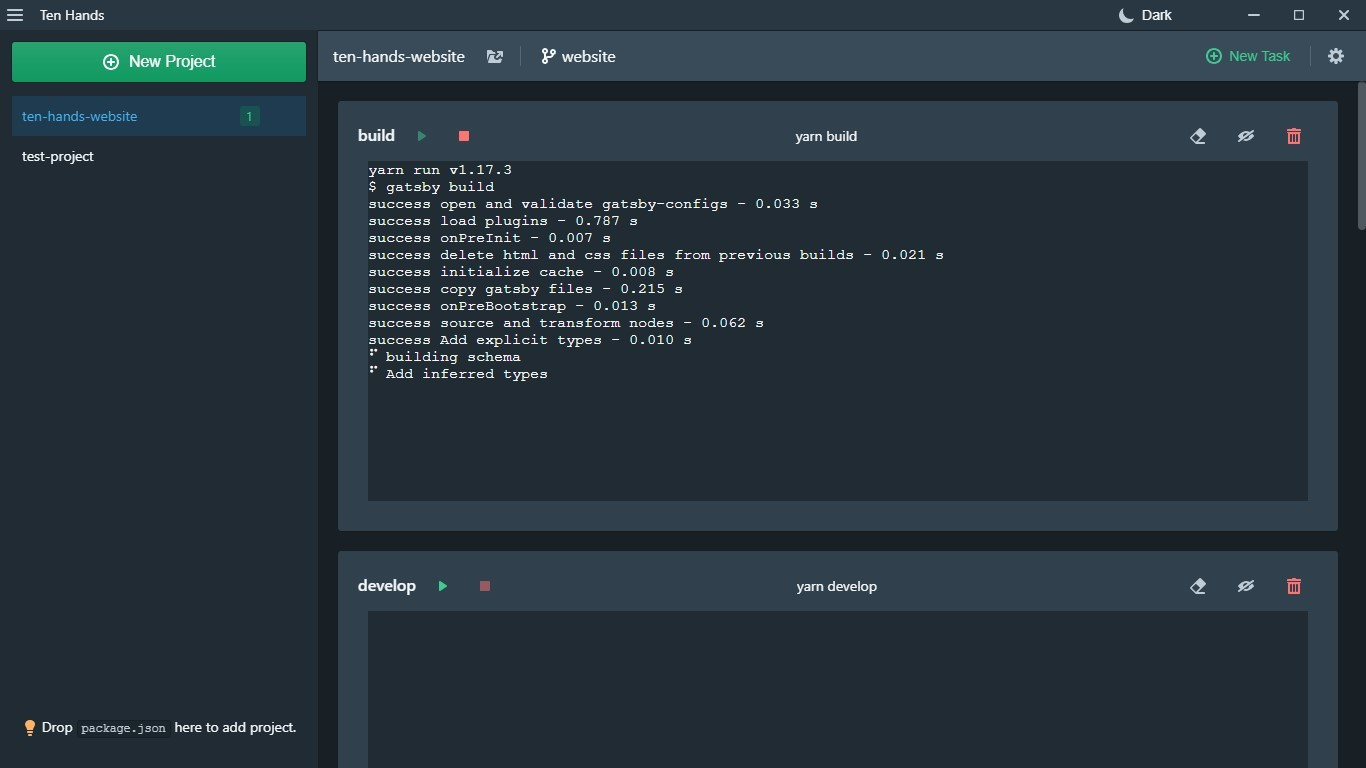Toggle the Dark theme switch
The width and height of the screenshot is (1366, 768).
[x=1145, y=15]
